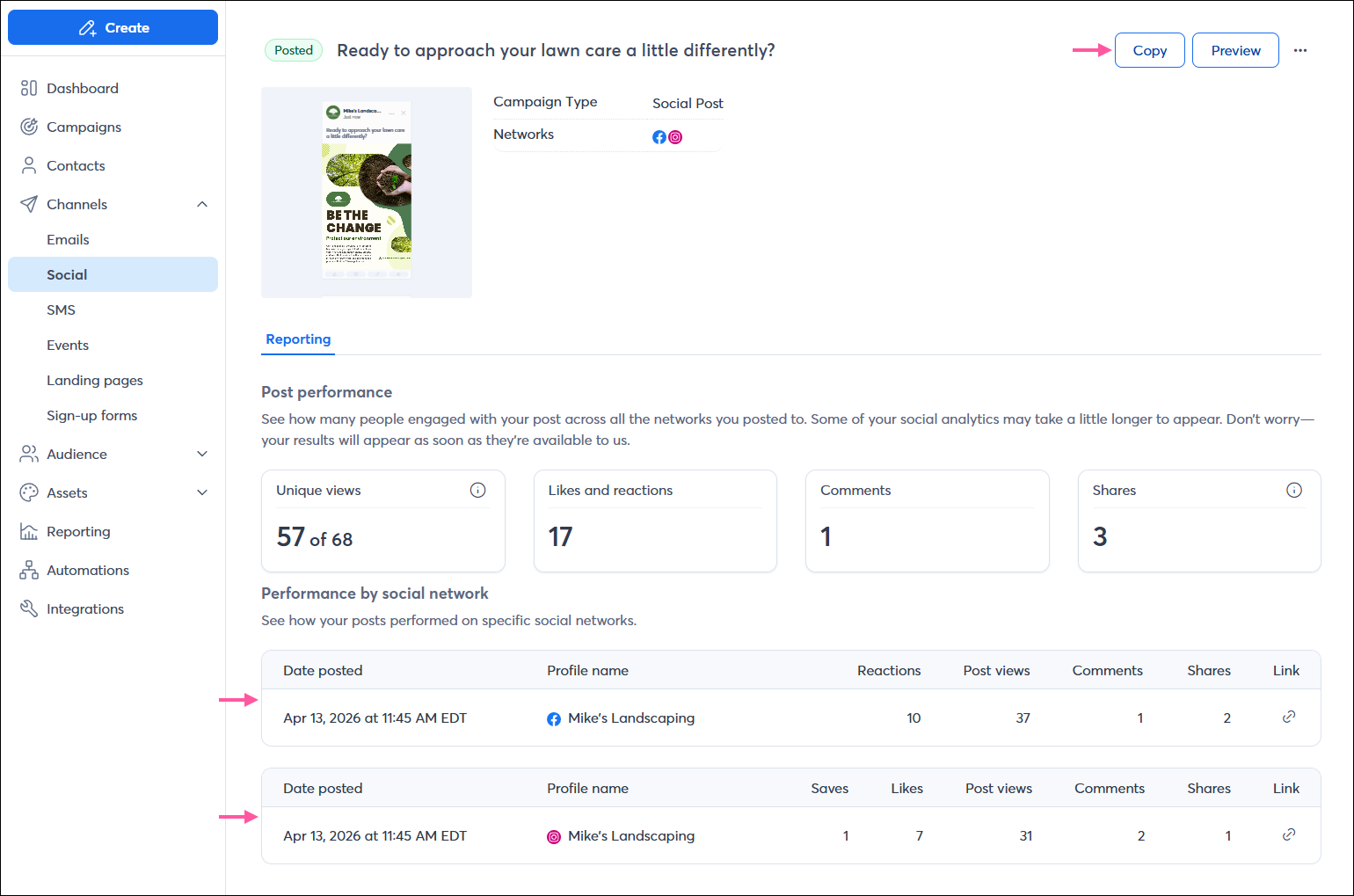The height and width of the screenshot is (896, 1354).
Task: Switch to the Reporting tab
Action: pos(297,339)
